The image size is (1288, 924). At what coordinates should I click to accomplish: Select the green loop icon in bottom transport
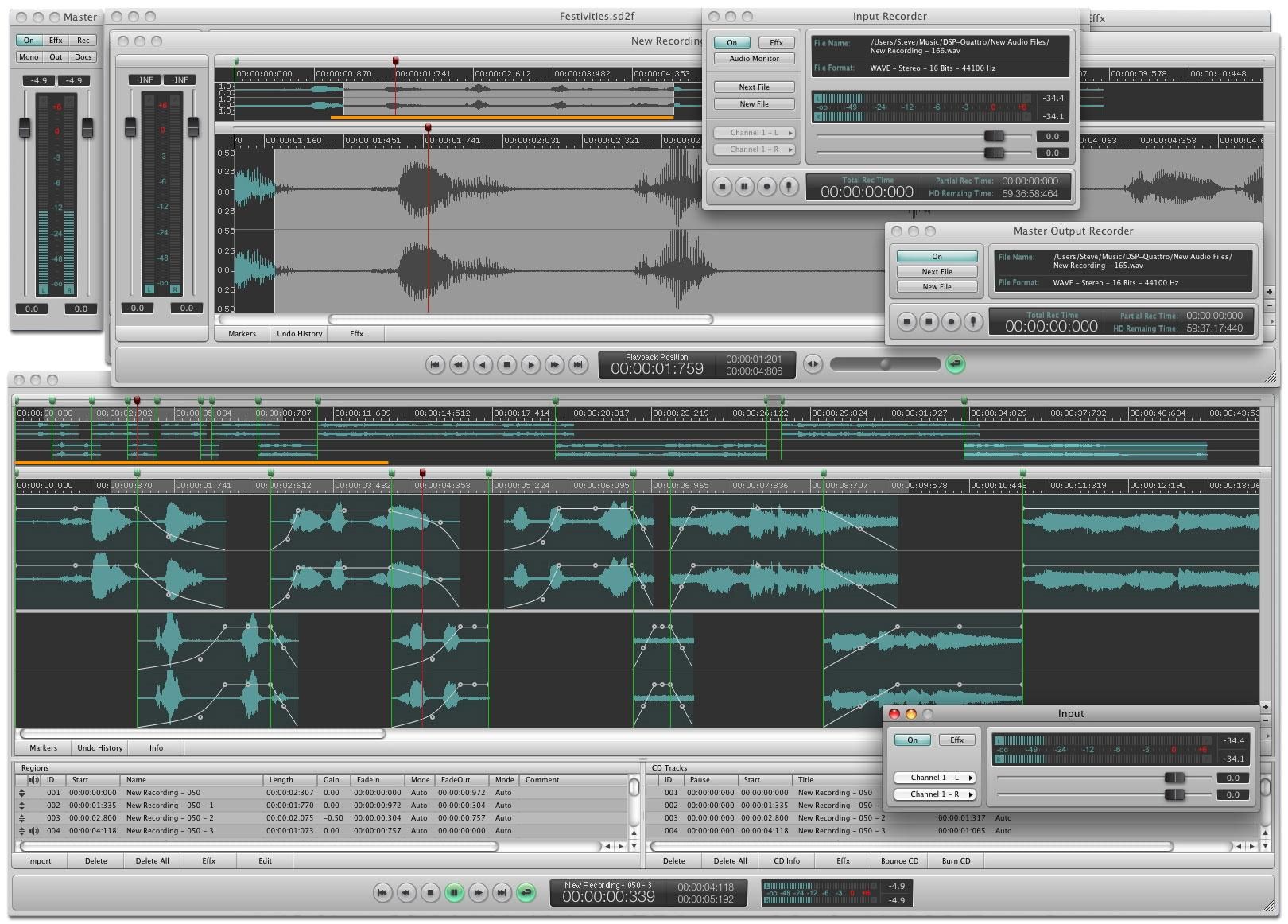tap(525, 893)
